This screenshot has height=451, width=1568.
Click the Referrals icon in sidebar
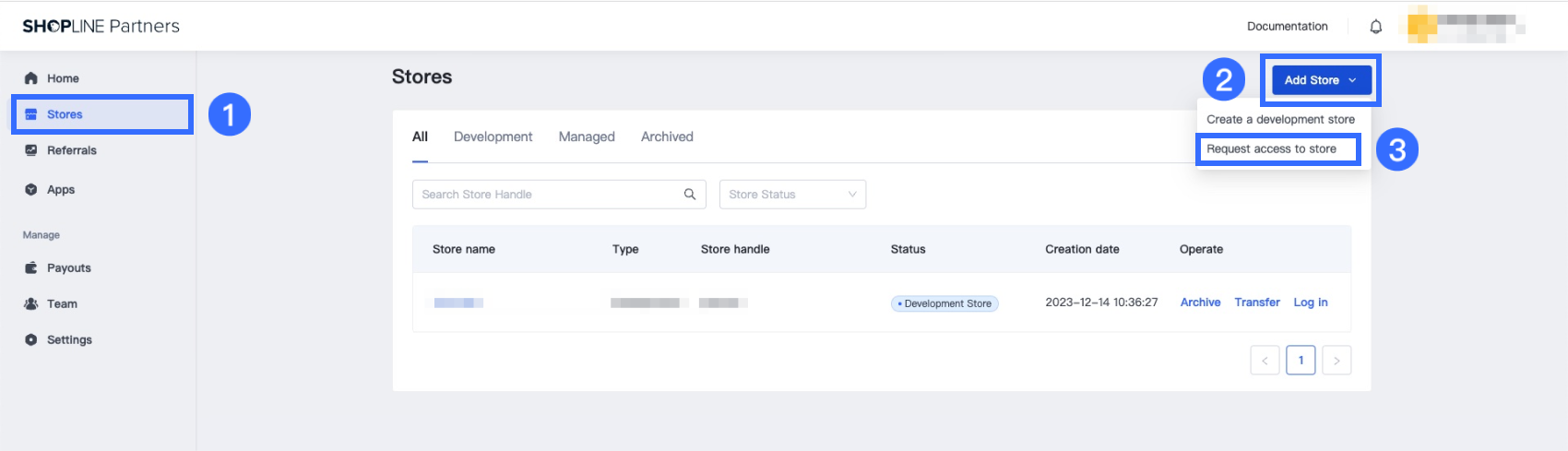(31, 150)
